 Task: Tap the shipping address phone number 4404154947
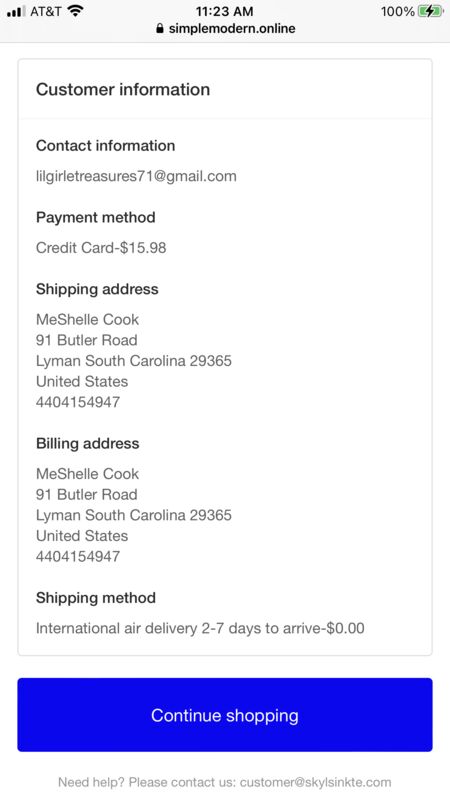click(x=78, y=402)
